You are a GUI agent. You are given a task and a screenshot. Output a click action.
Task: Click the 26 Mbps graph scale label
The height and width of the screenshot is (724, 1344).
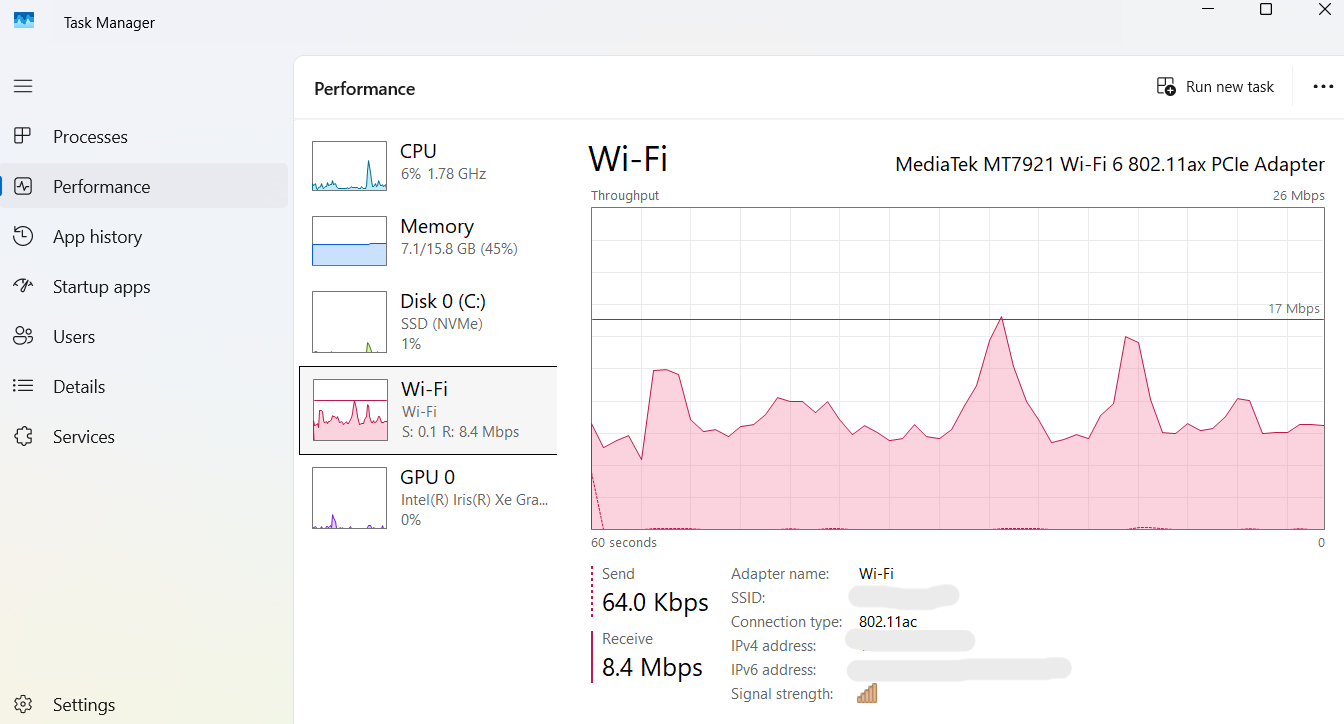pyautogui.click(x=1299, y=195)
